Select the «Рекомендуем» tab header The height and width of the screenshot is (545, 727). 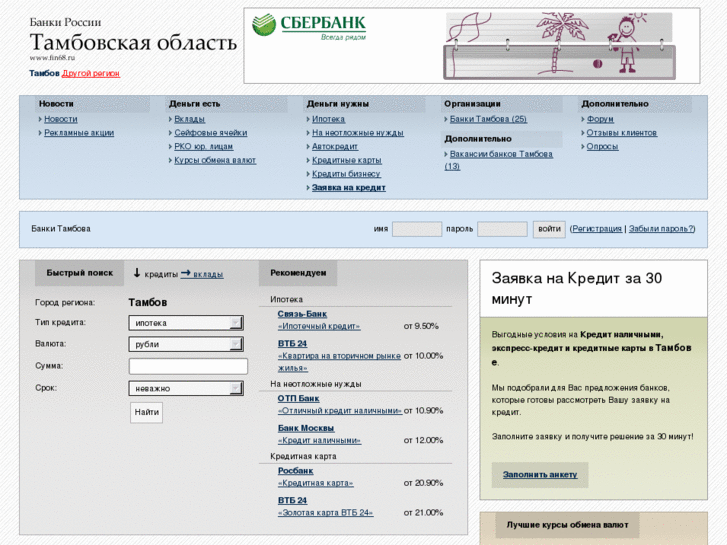coord(298,273)
